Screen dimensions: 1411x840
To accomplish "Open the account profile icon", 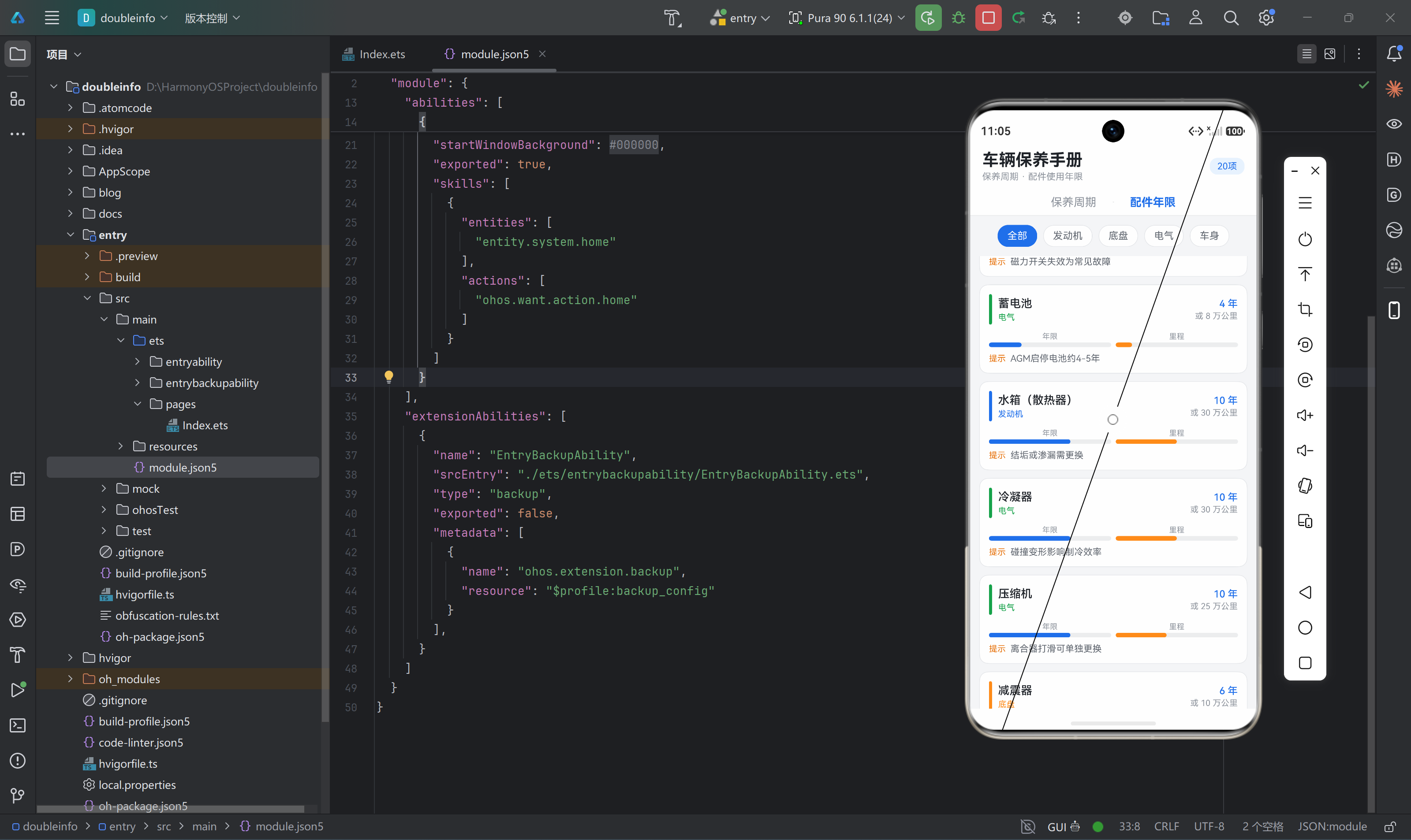I will pyautogui.click(x=1195, y=18).
